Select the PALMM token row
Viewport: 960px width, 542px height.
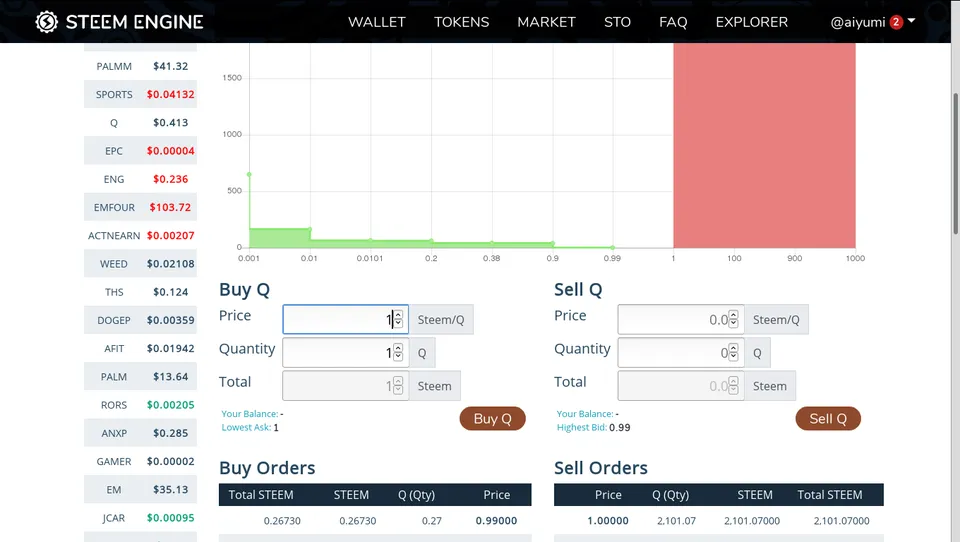pos(140,66)
